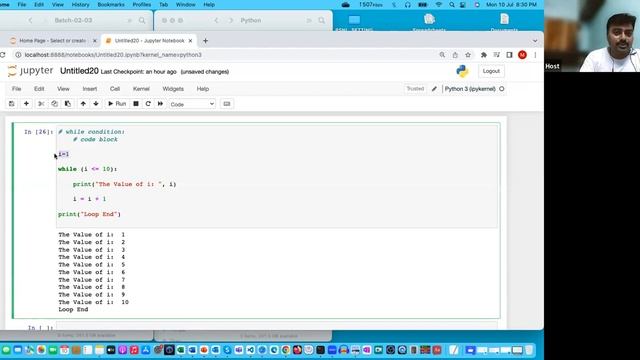This screenshot has width=640, height=360.
Task: Click the while (i <= 10): code line
Action: [x=87, y=169]
